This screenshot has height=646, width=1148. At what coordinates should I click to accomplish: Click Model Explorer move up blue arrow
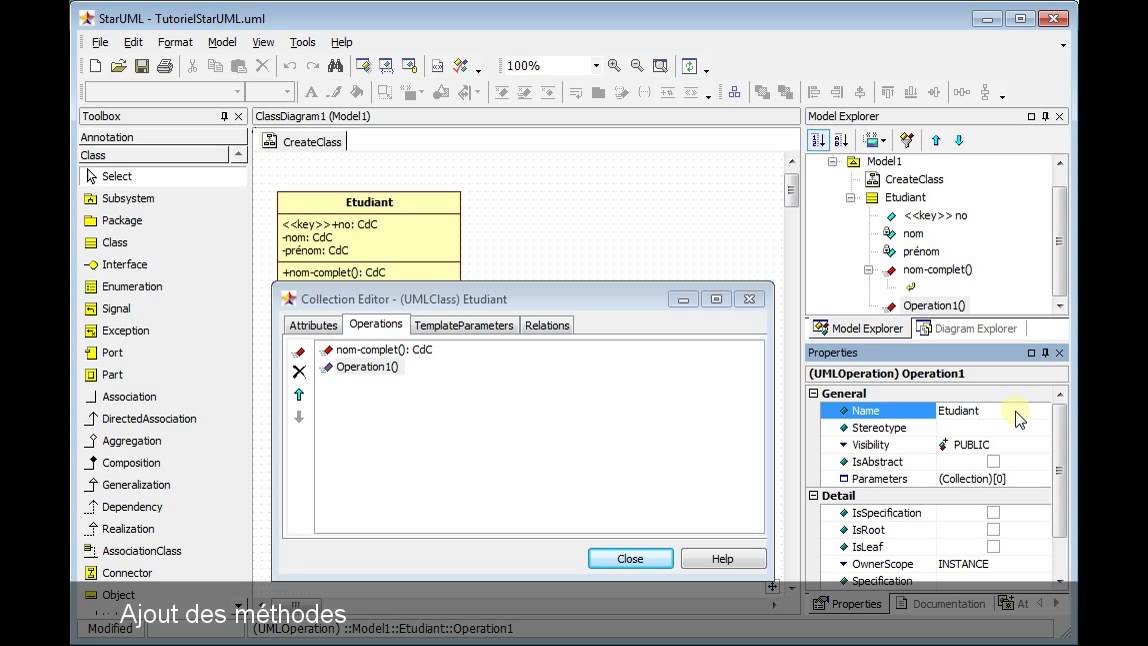(936, 140)
